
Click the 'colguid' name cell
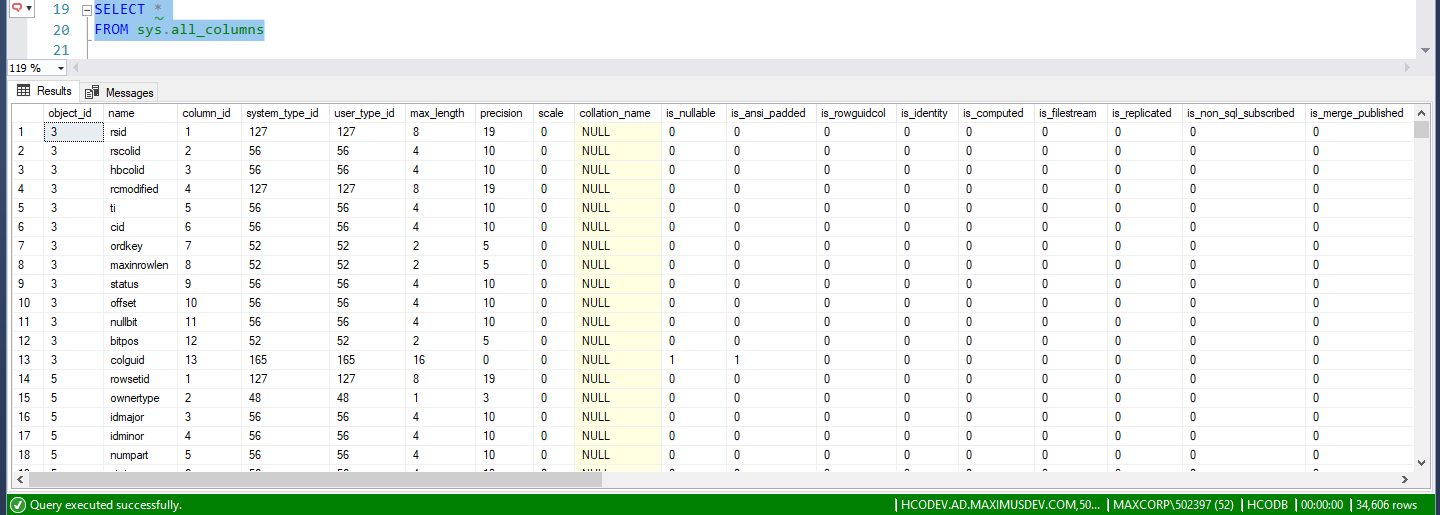click(x=140, y=360)
